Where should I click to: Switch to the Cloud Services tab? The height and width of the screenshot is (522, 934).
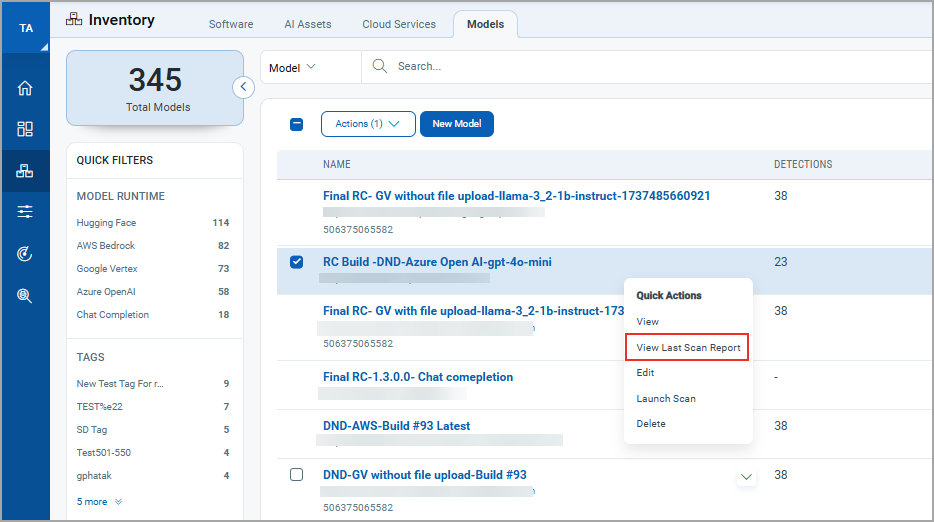[x=399, y=24]
